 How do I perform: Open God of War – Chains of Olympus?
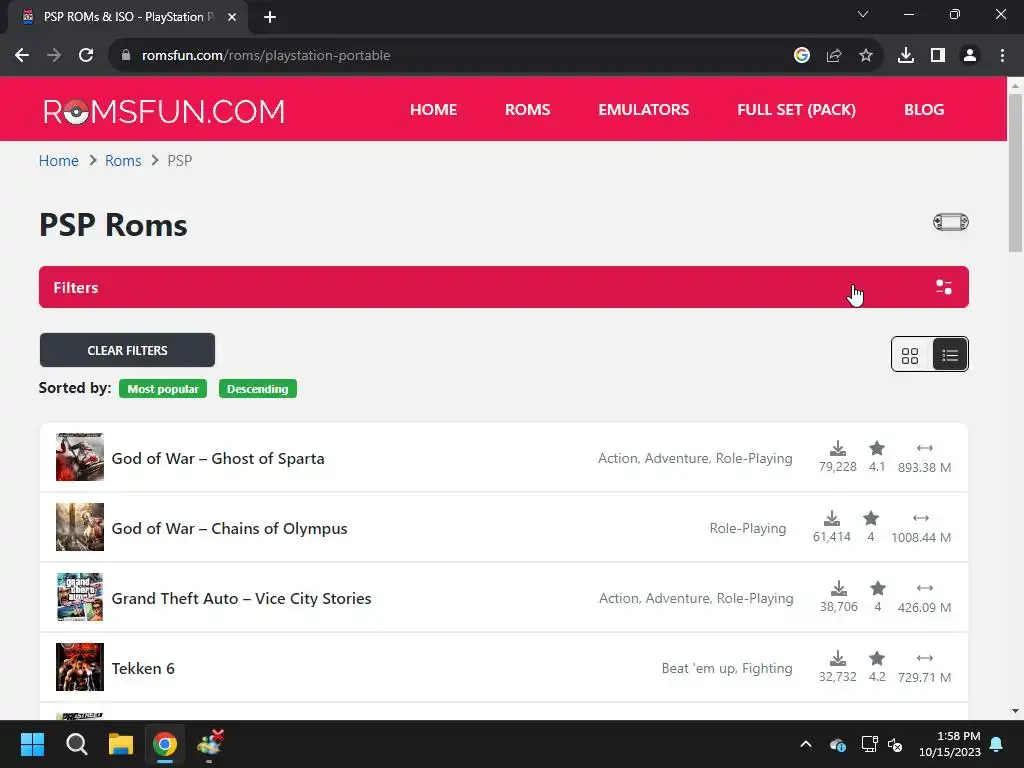point(229,528)
